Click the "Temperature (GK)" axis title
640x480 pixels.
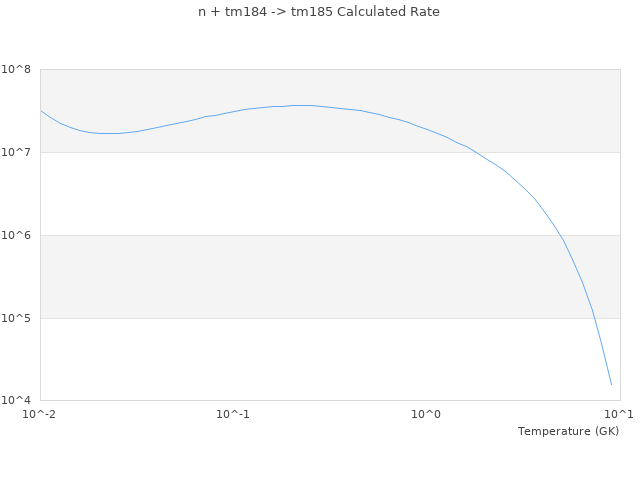(x=568, y=431)
